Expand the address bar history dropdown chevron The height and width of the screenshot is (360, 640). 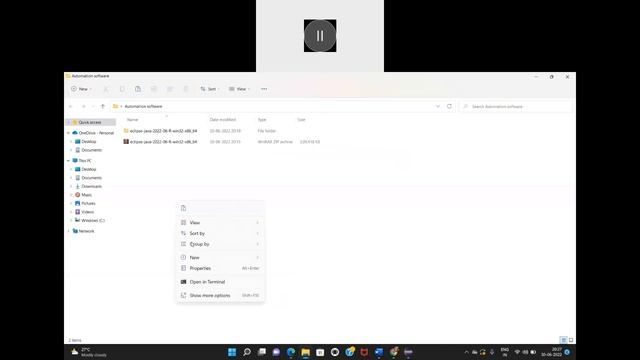coord(438,107)
